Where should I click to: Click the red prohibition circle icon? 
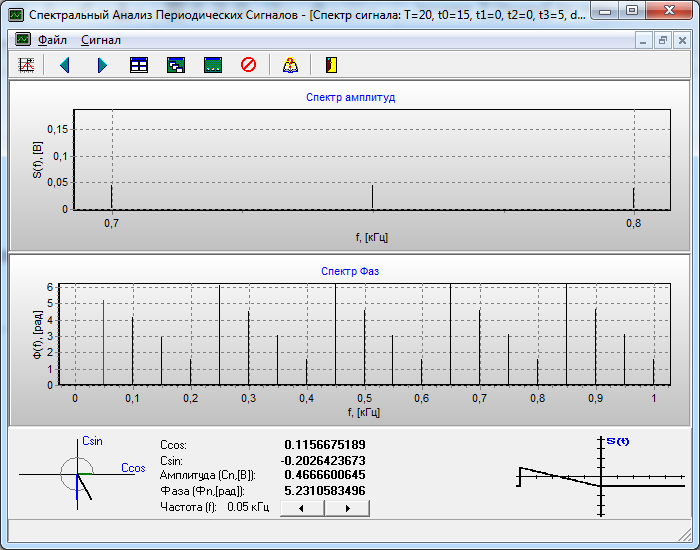tap(248, 65)
